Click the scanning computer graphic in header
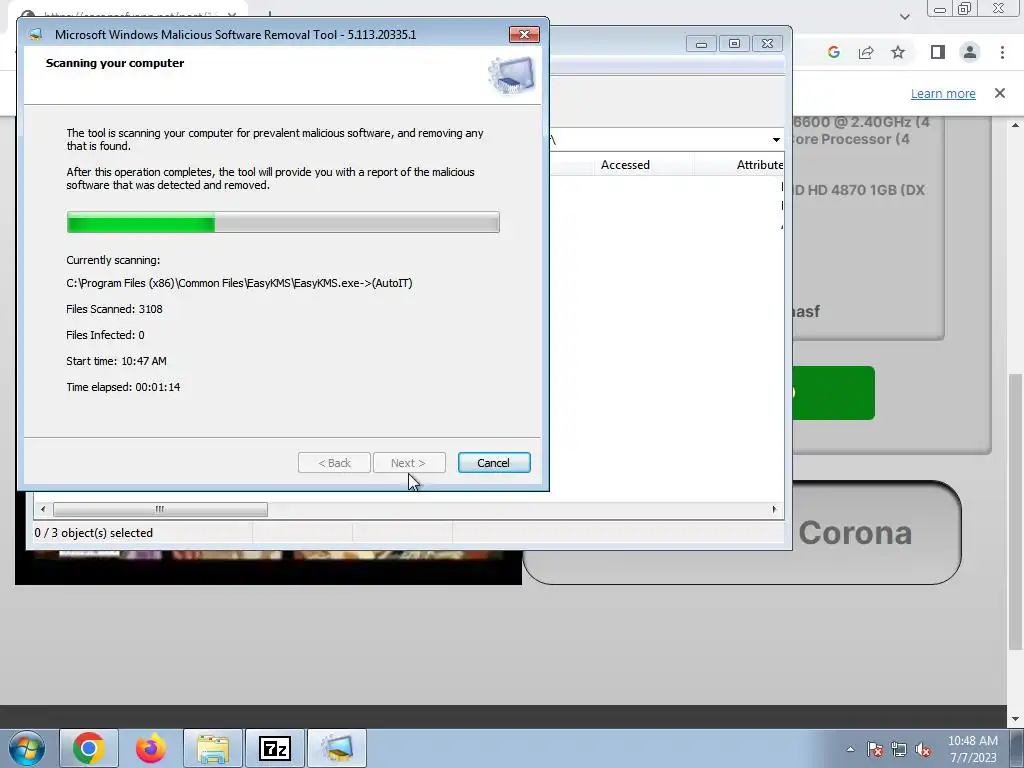The width and height of the screenshot is (1024, 768). 511,75
